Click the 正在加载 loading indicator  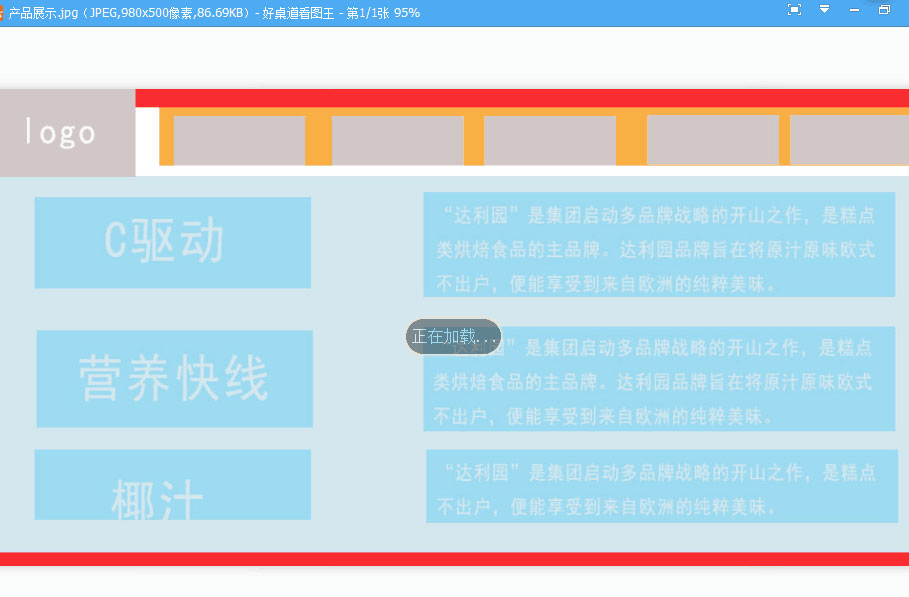coord(453,336)
